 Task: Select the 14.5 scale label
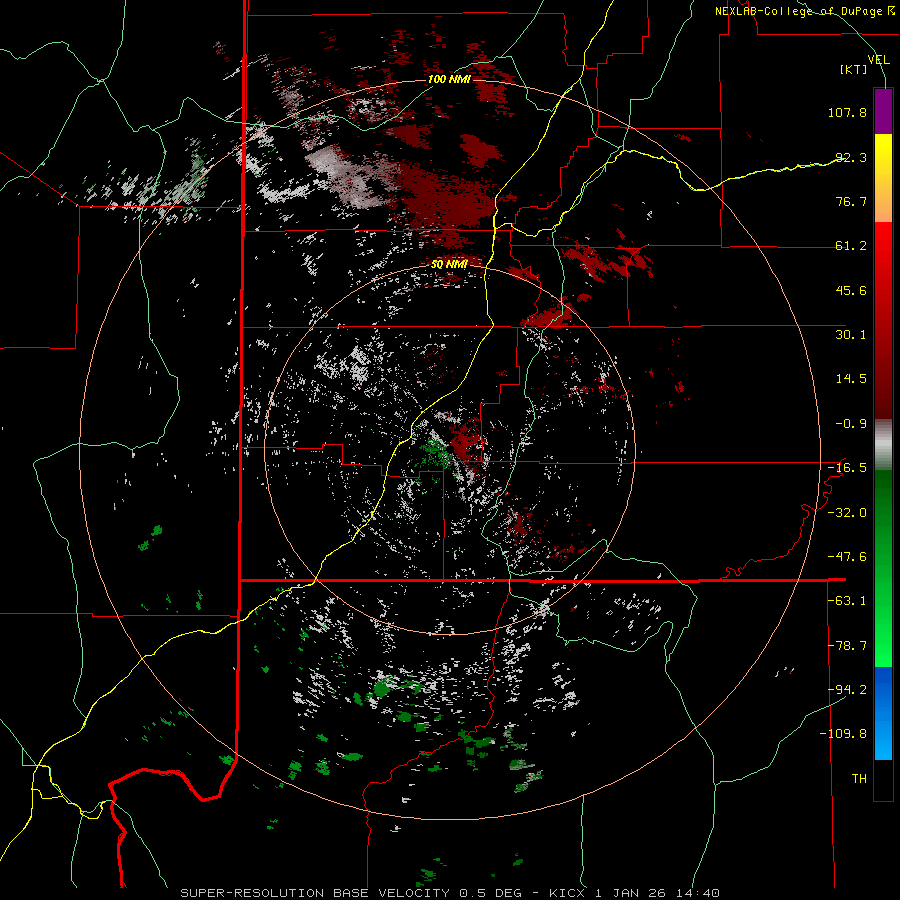pos(851,379)
